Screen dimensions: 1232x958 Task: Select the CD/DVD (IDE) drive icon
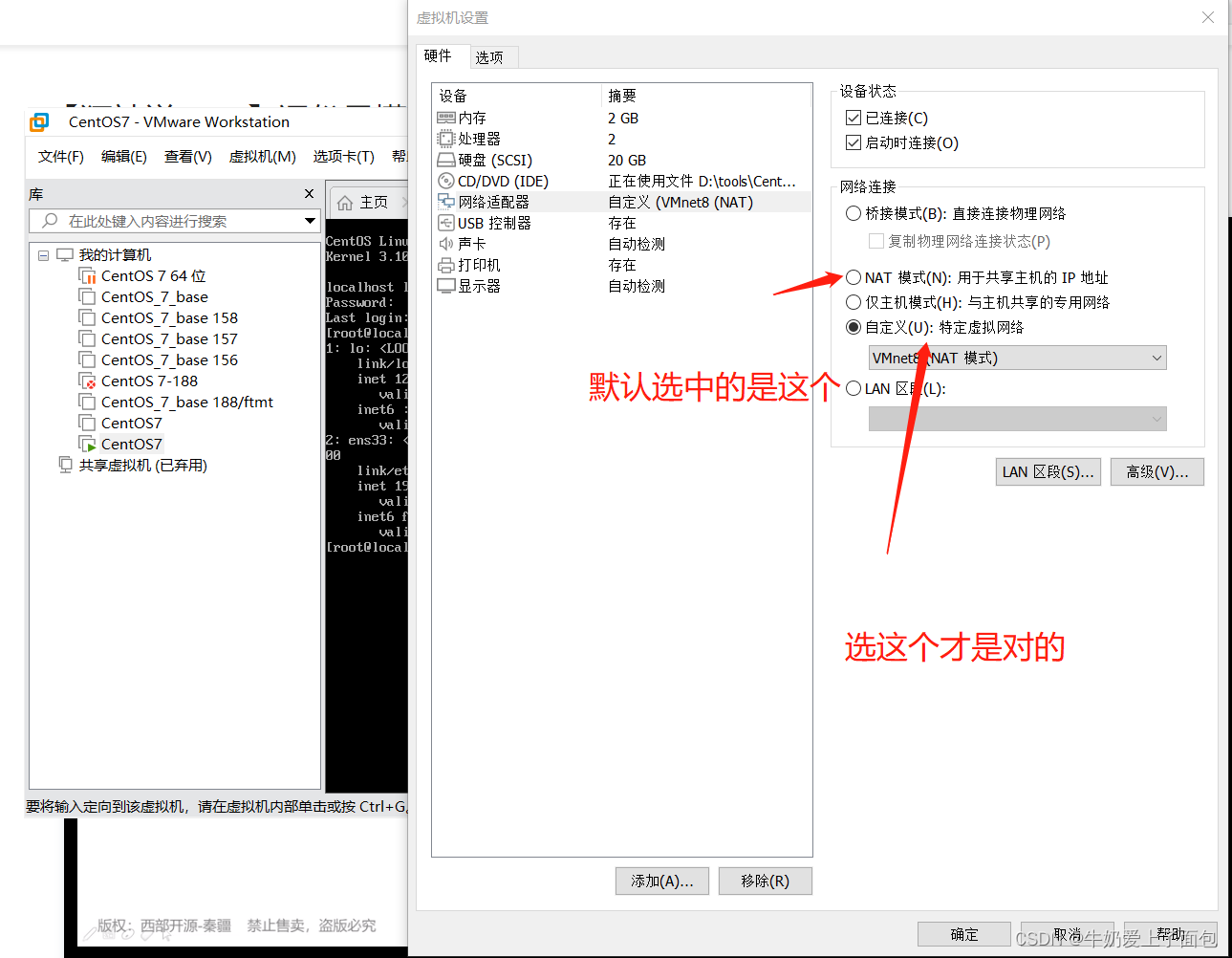[446, 181]
